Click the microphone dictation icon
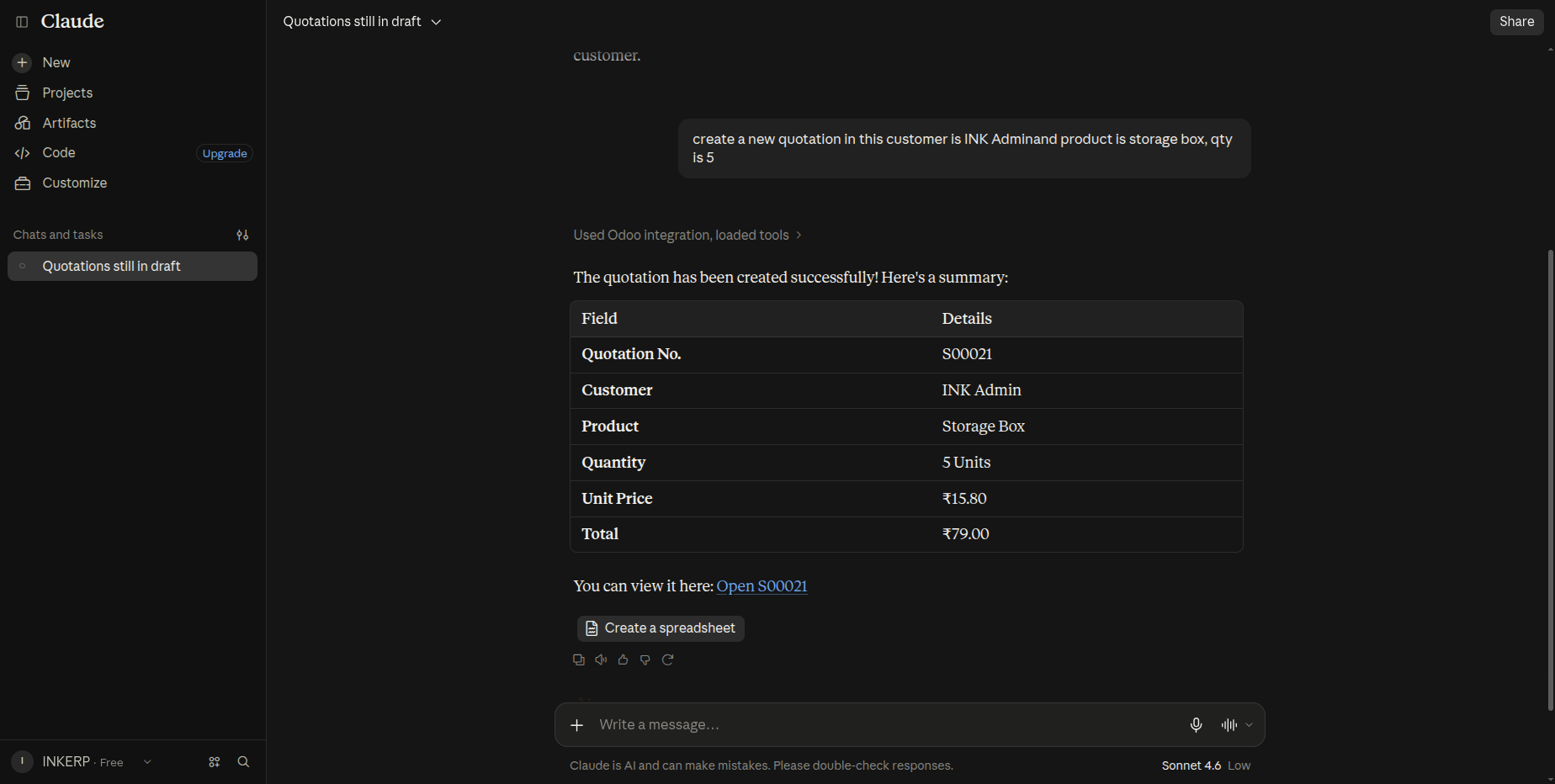Screen dimensions: 1555x784 pos(1196,725)
